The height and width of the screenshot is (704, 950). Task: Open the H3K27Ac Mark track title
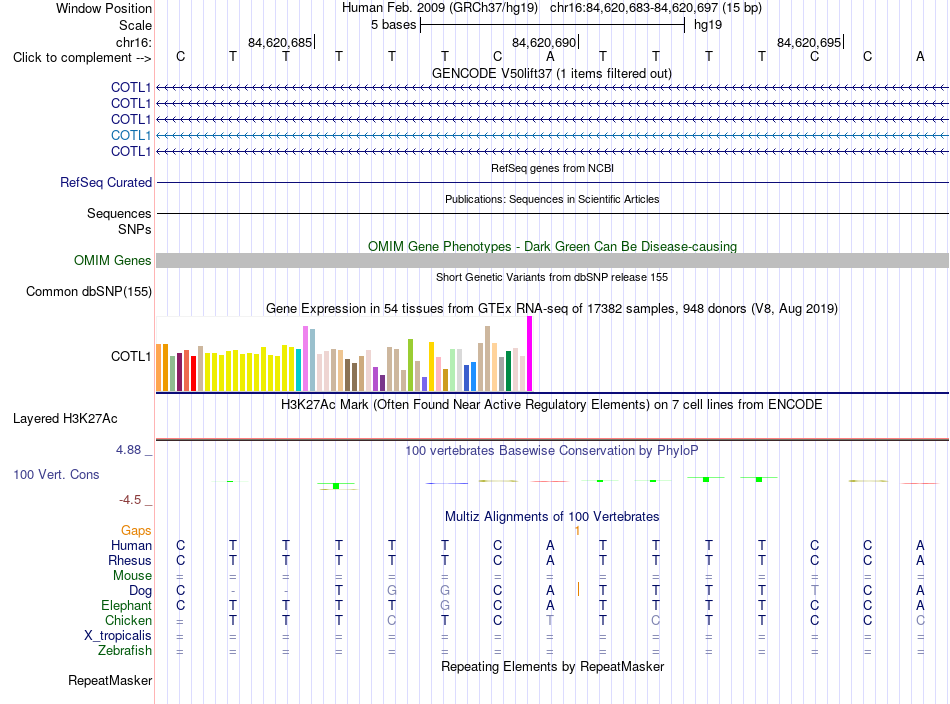pos(552,404)
